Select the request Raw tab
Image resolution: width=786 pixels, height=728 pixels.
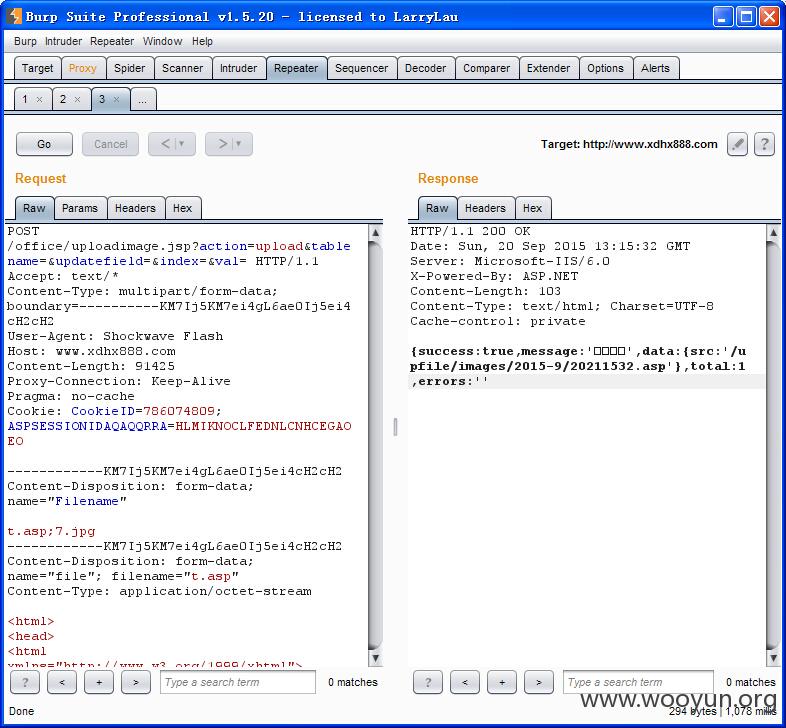point(34,208)
